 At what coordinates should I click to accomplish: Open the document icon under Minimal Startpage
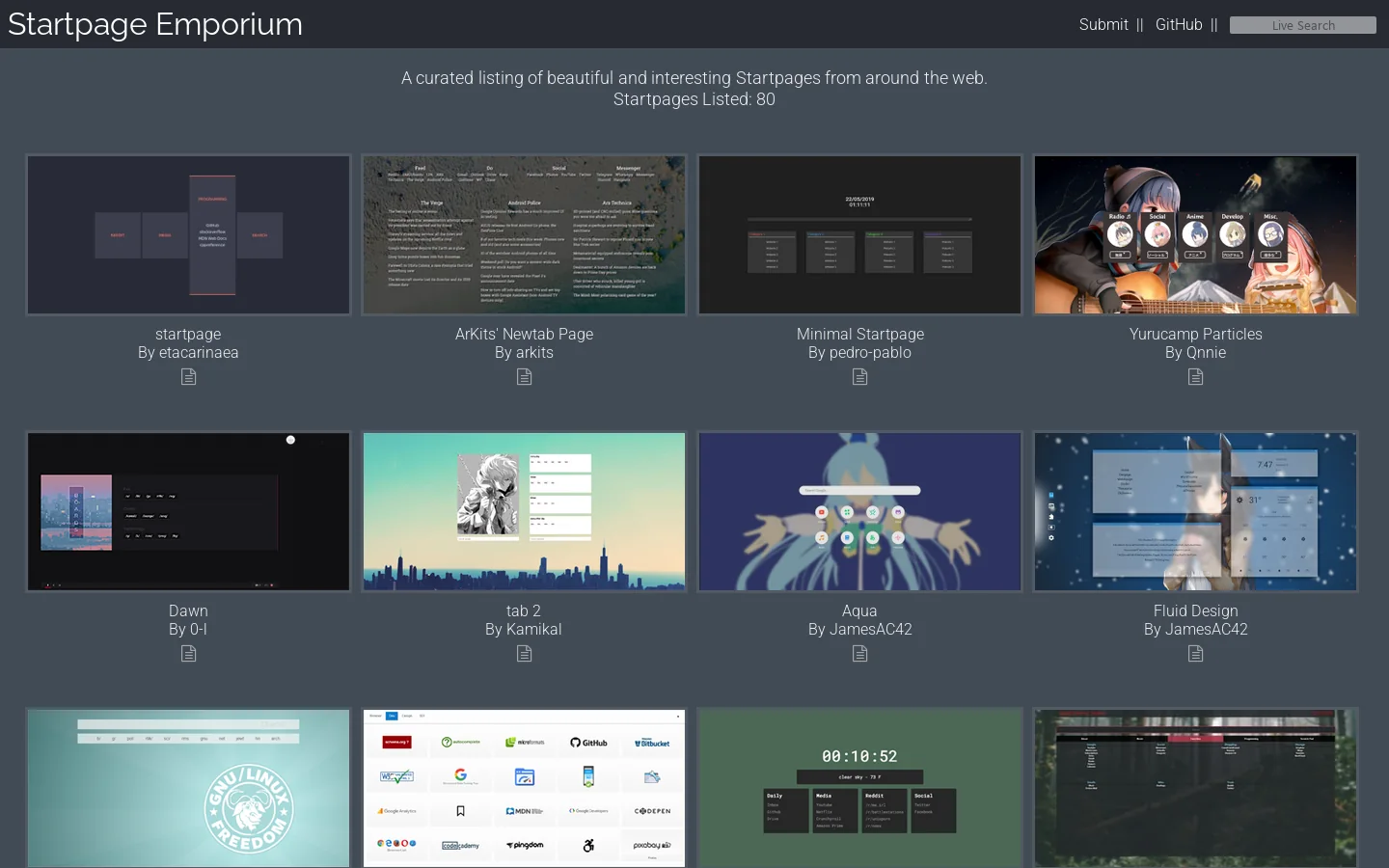(x=860, y=376)
